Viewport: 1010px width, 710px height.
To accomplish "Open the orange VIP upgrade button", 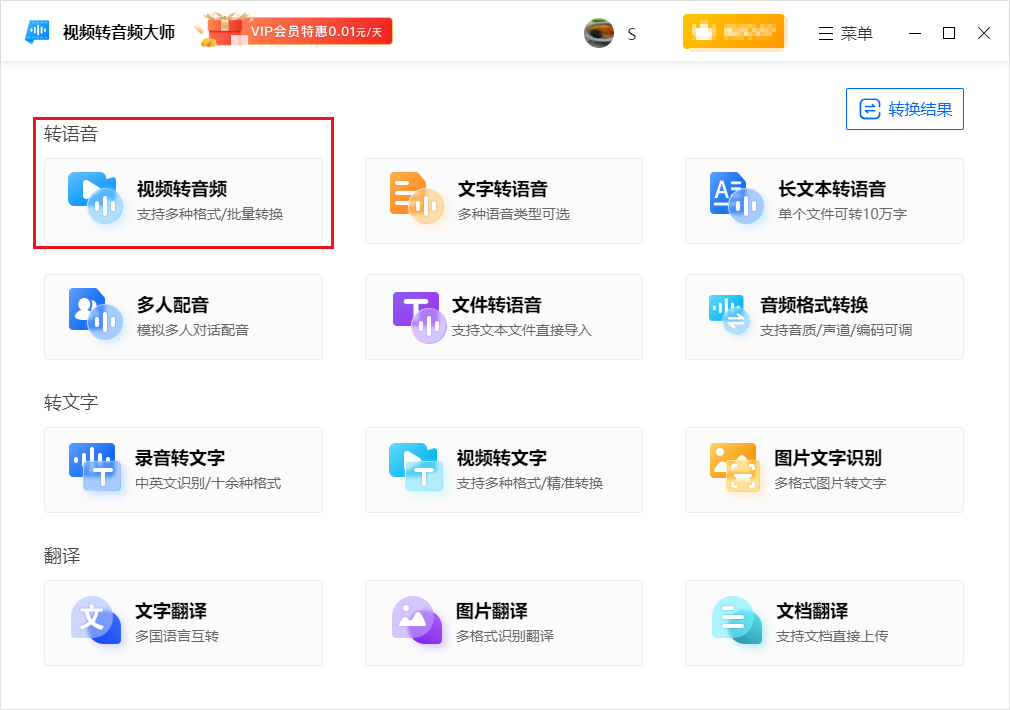I will click(x=734, y=32).
